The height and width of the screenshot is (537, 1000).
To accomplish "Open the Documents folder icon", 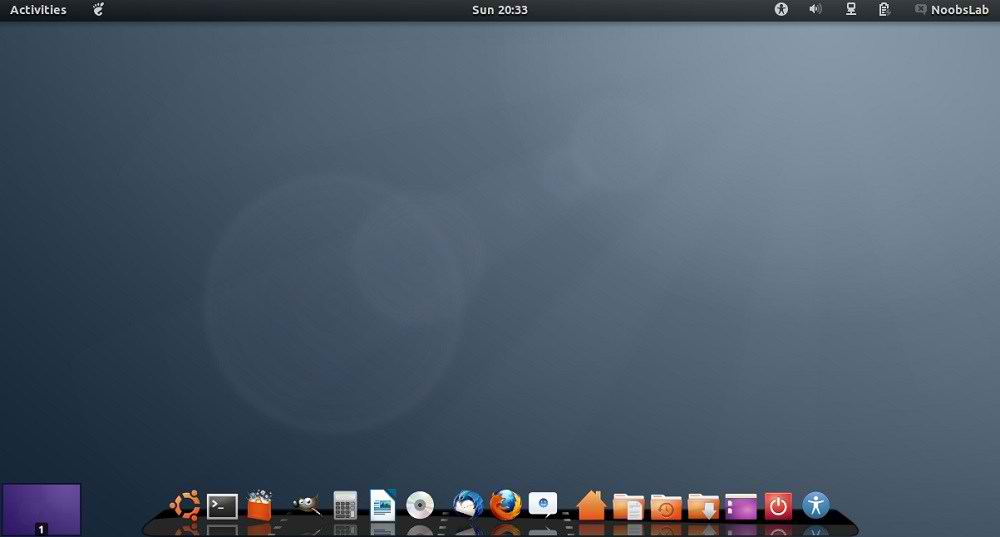I will [628, 507].
